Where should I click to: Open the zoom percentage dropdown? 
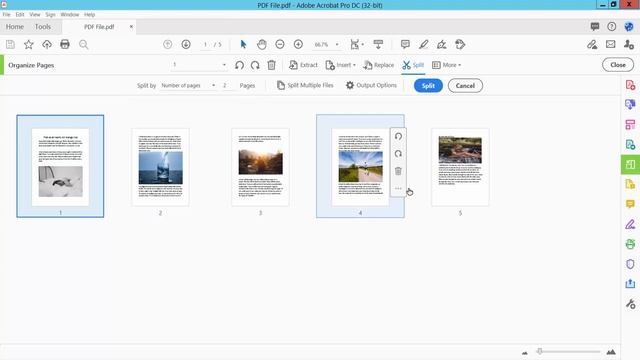pyautogui.click(x=337, y=44)
